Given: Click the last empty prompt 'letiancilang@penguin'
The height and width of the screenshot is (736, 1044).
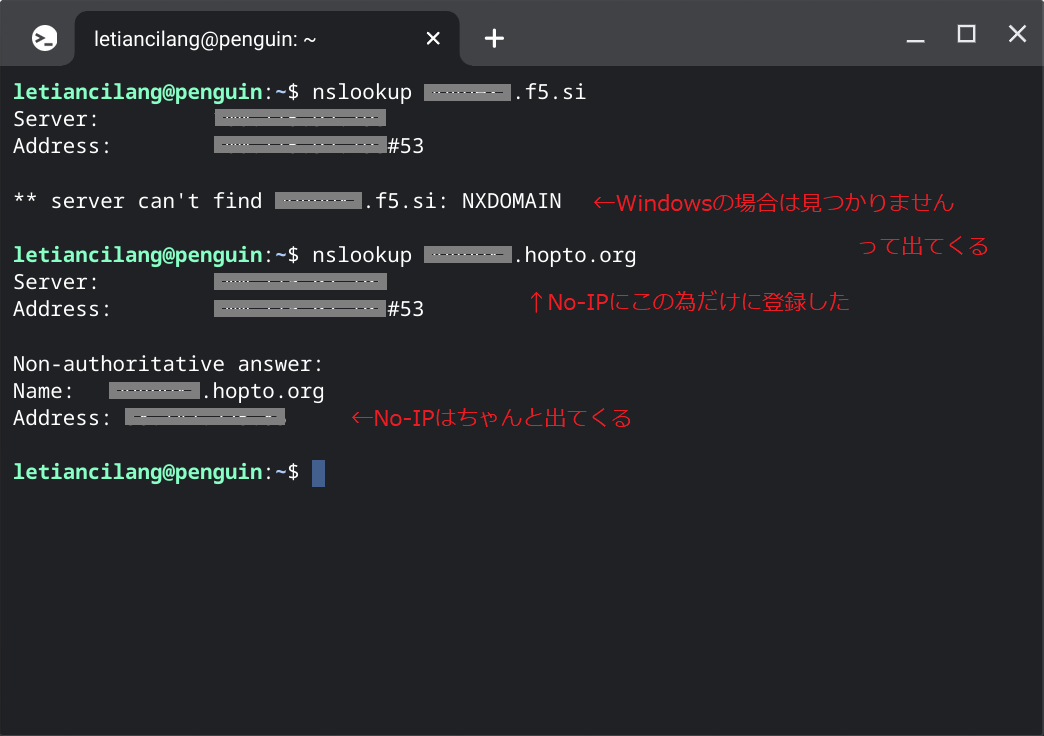Looking at the screenshot, I should [x=138, y=472].
